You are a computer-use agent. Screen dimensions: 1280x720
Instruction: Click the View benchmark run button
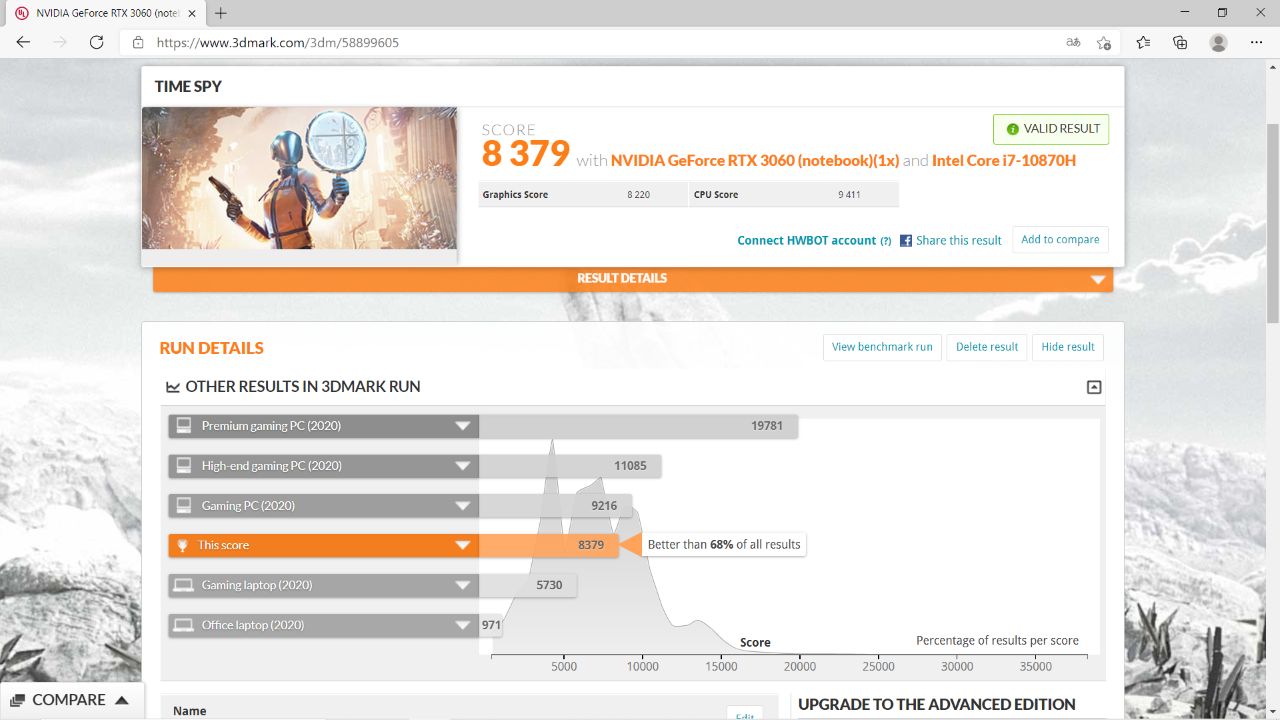point(882,347)
